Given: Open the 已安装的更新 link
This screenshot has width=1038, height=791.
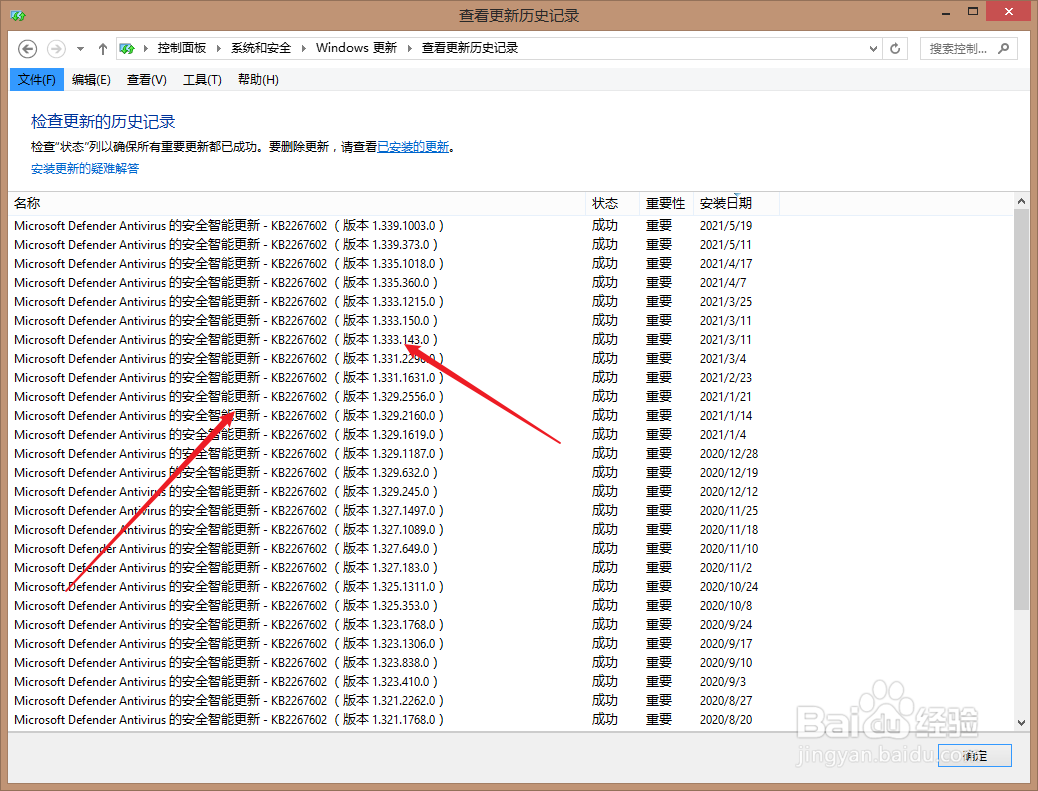Looking at the screenshot, I should [x=413, y=147].
